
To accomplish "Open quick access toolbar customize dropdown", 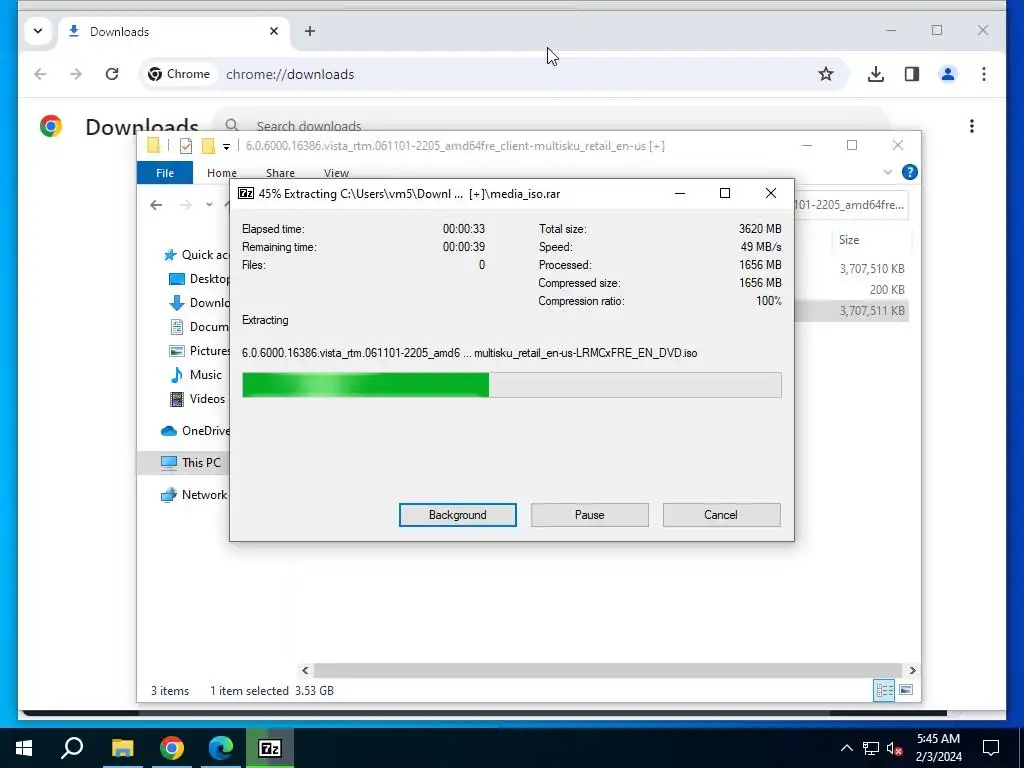I will click(x=226, y=146).
